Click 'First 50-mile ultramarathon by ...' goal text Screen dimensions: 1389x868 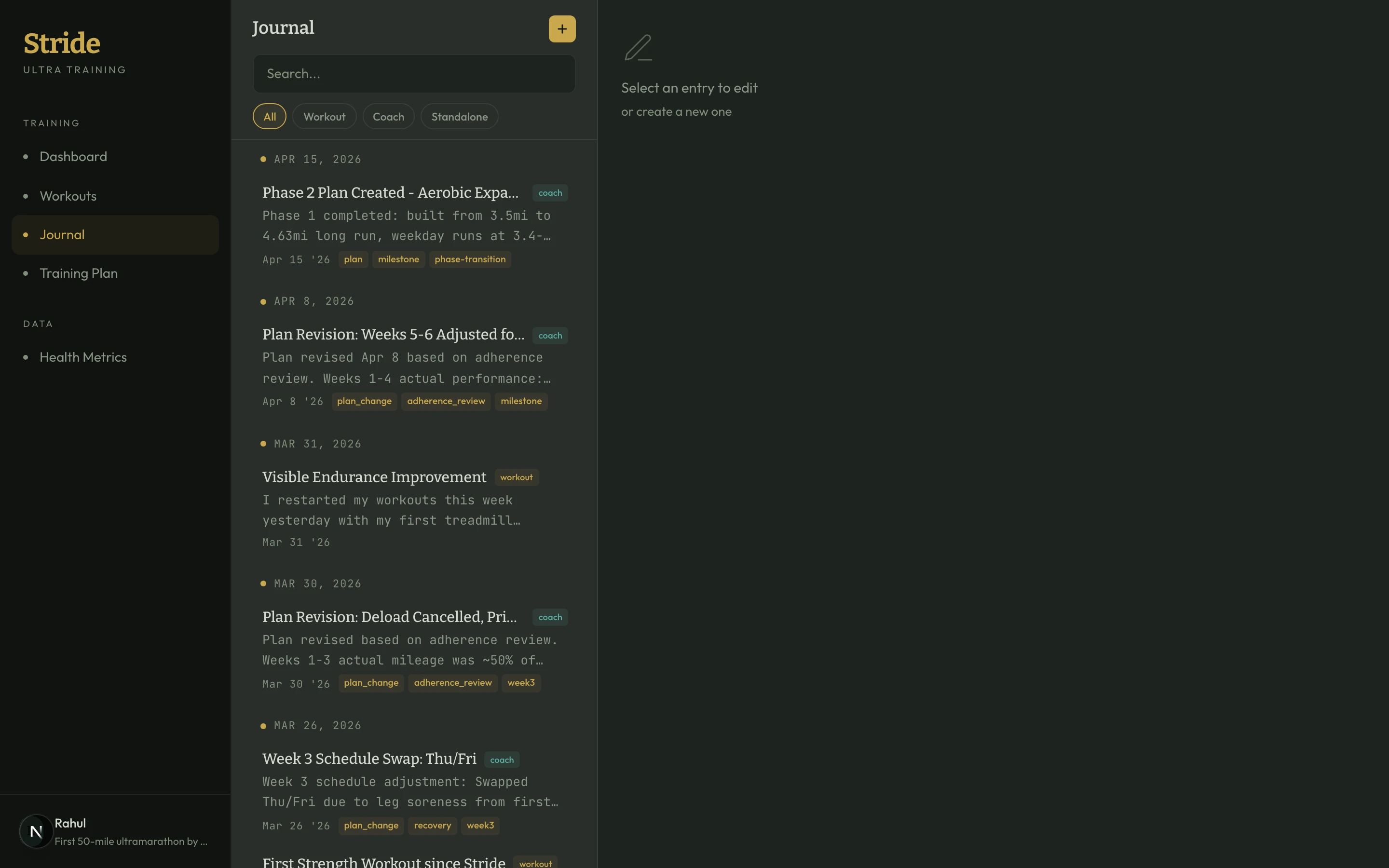click(x=131, y=841)
